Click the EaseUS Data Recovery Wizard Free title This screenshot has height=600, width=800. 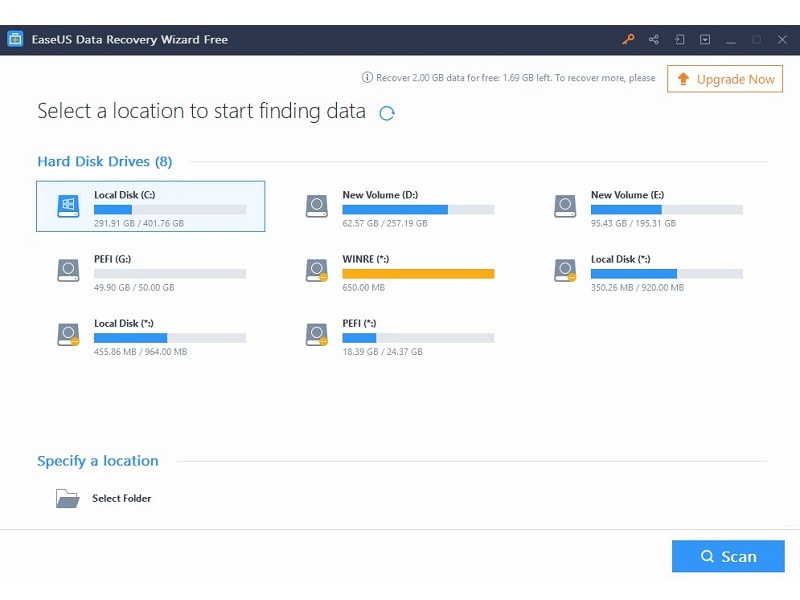point(130,40)
